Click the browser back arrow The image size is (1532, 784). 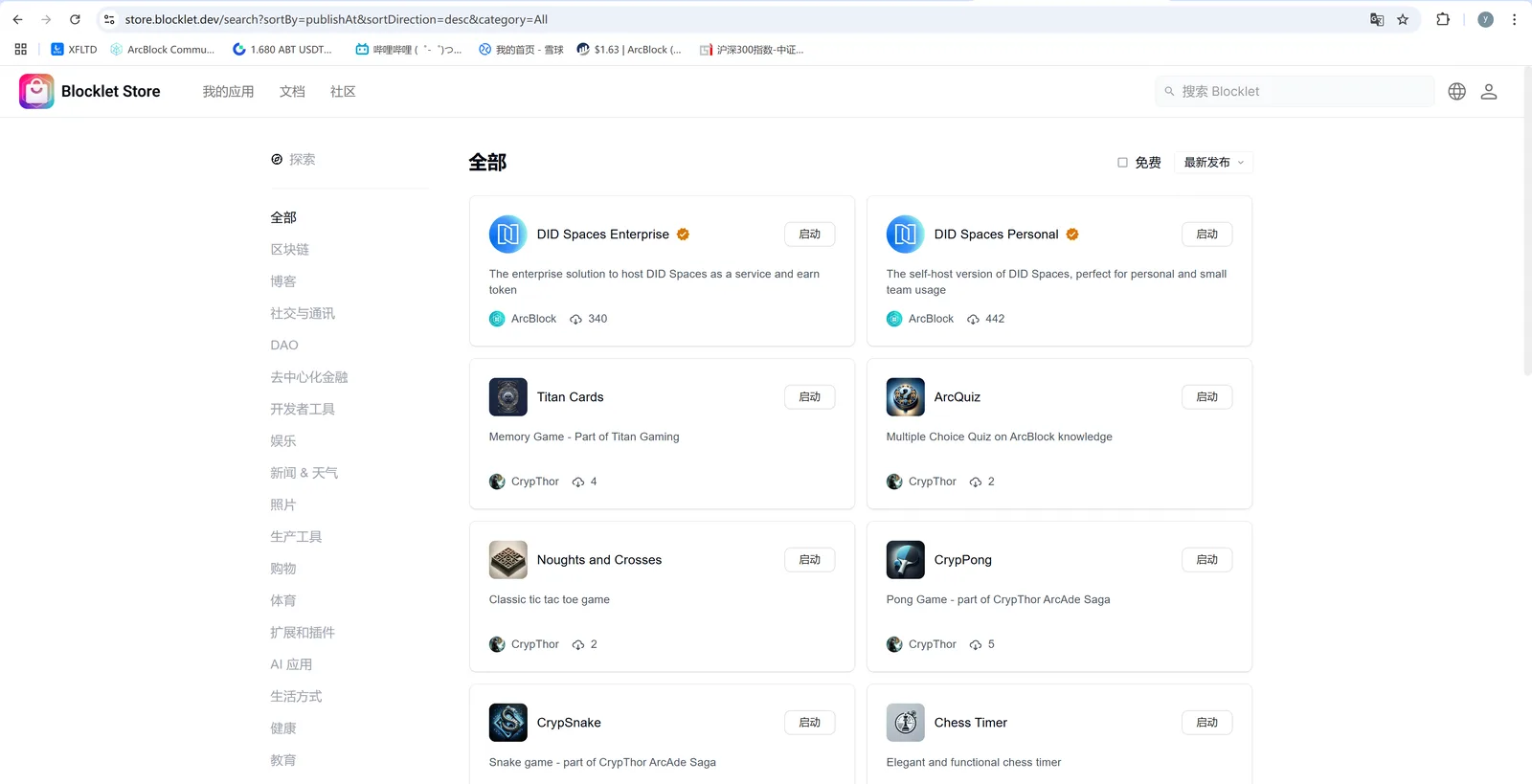pyautogui.click(x=17, y=19)
